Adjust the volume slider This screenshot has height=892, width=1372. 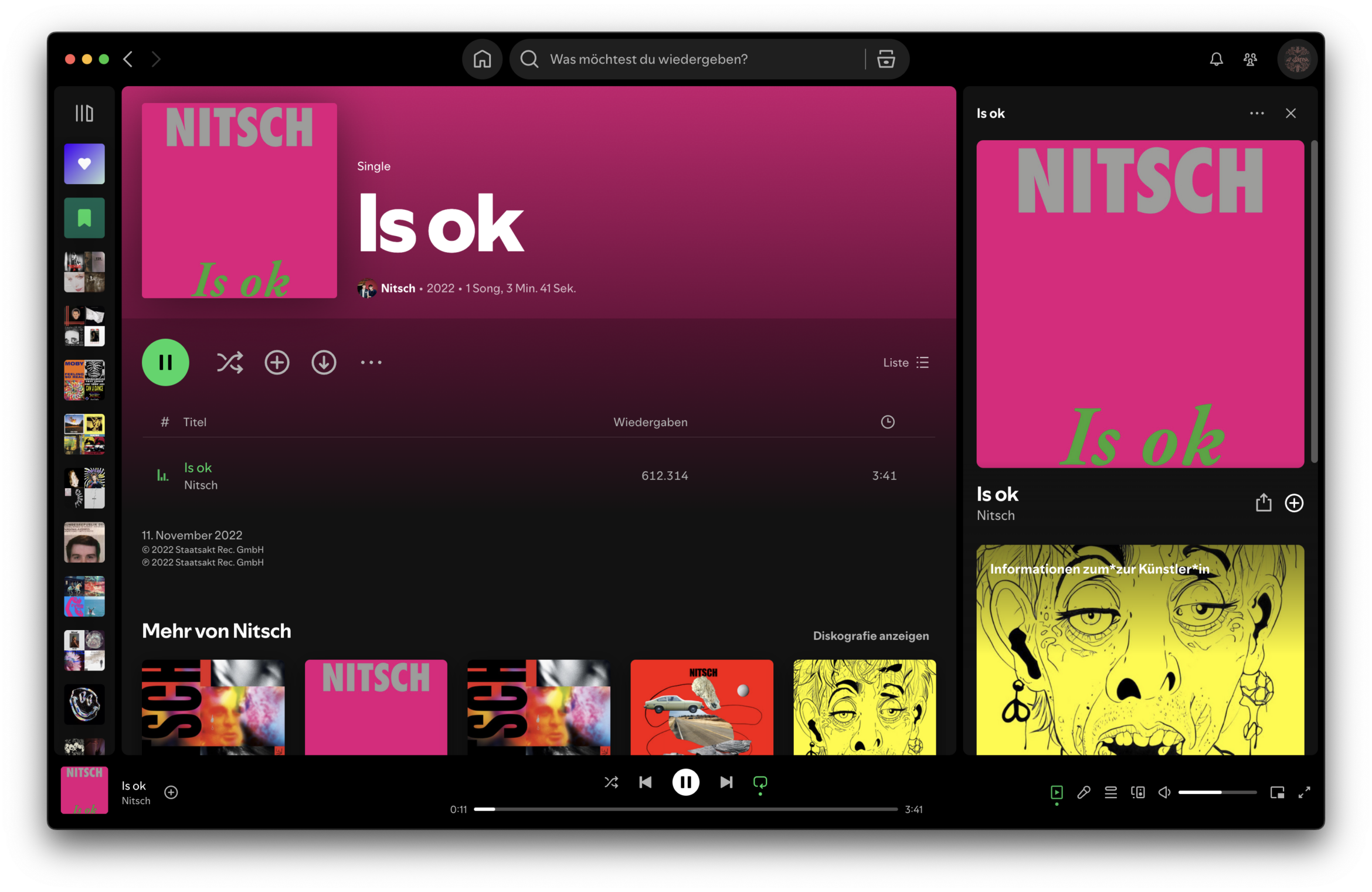click(1217, 792)
